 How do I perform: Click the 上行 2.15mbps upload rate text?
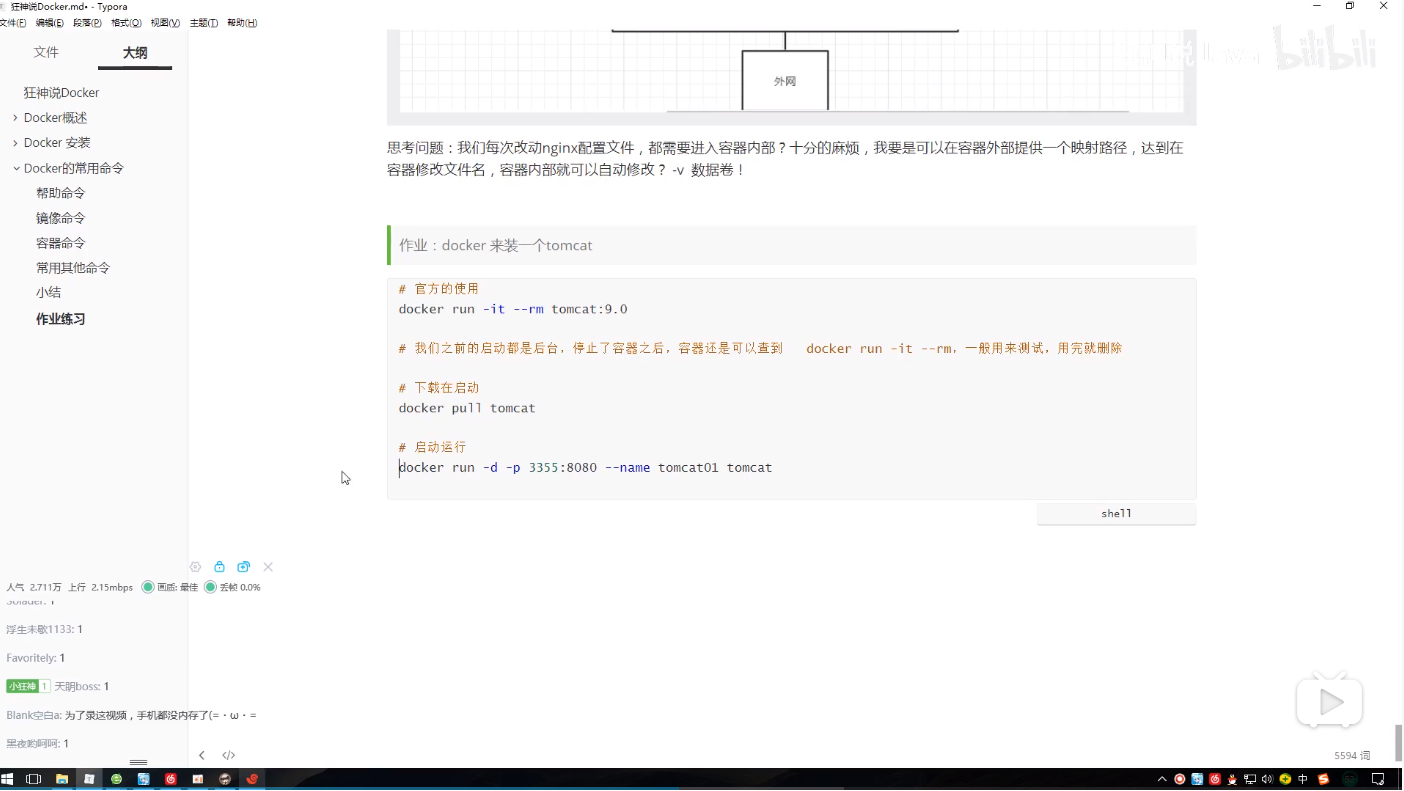point(100,587)
